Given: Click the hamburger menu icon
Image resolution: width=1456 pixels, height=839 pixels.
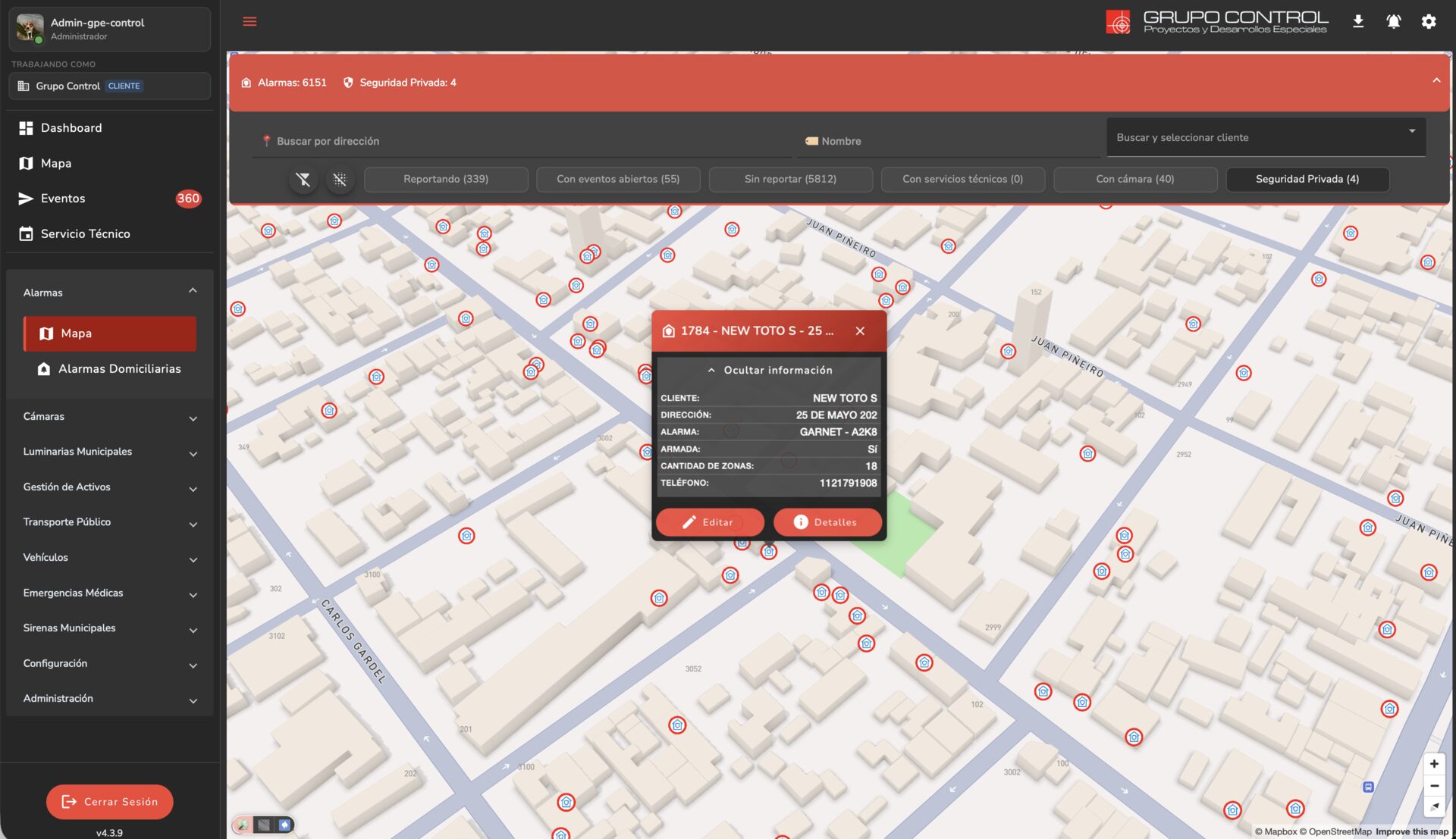Looking at the screenshot, I should point(249,21).
